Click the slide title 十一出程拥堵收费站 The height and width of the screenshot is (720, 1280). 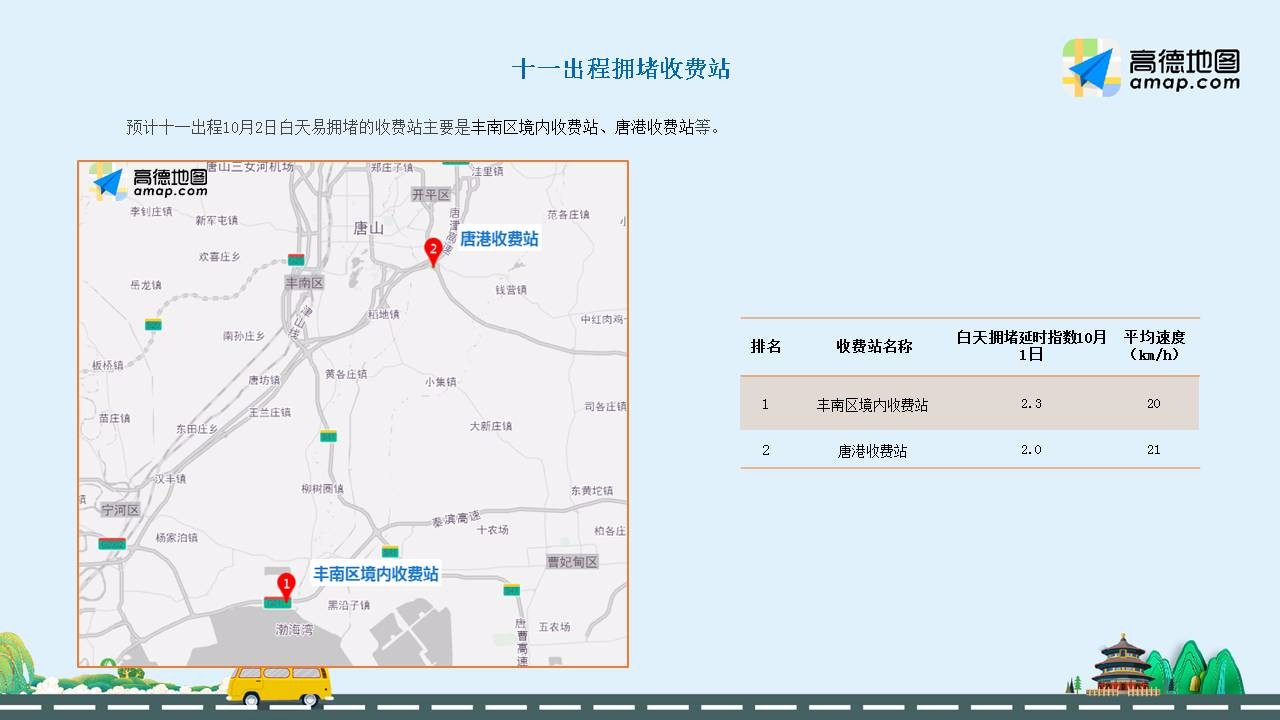621,68
